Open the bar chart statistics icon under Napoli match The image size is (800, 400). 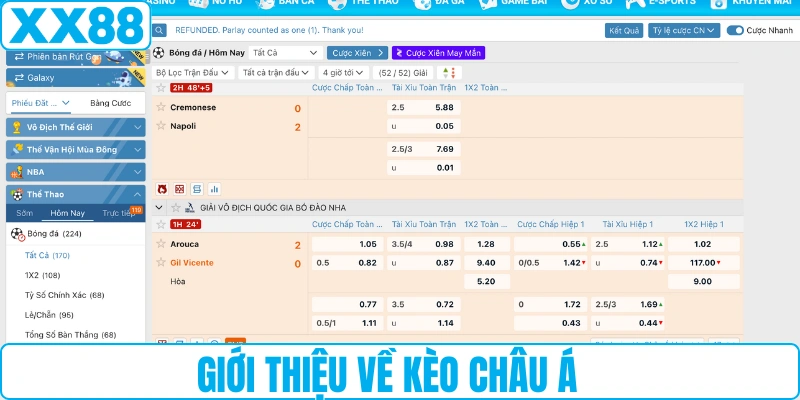pos(214,189)
